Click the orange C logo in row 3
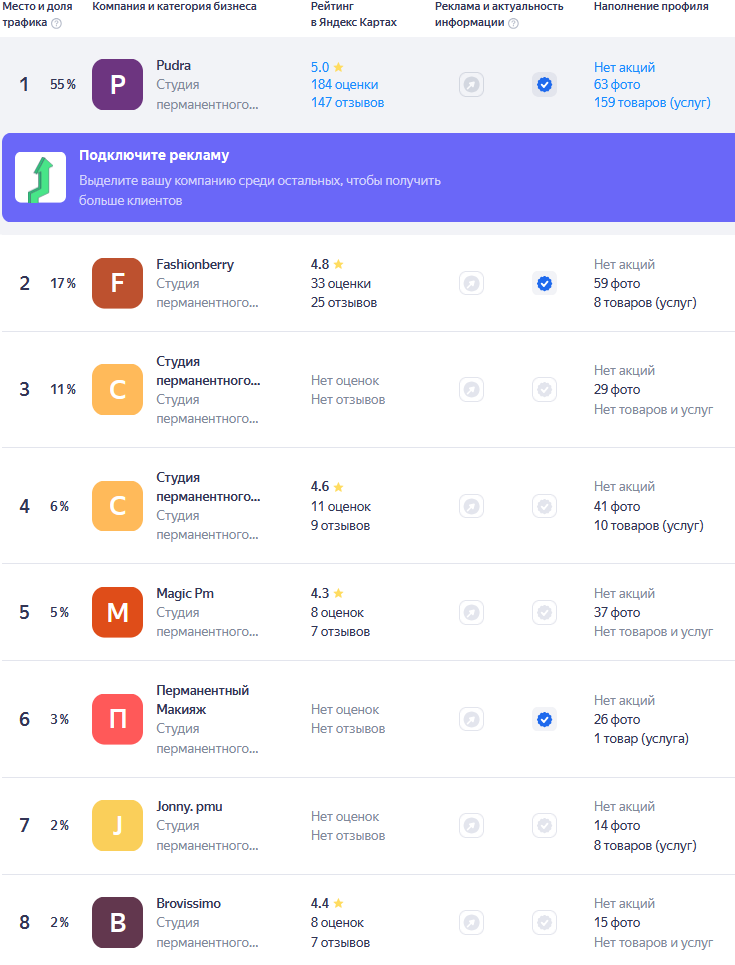The image size is (735, 965). coord(118,390)
